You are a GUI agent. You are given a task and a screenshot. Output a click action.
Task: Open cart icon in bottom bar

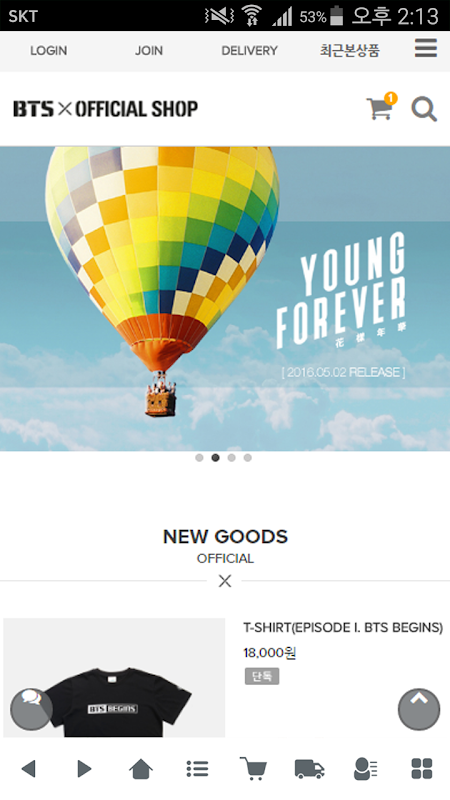253,768
